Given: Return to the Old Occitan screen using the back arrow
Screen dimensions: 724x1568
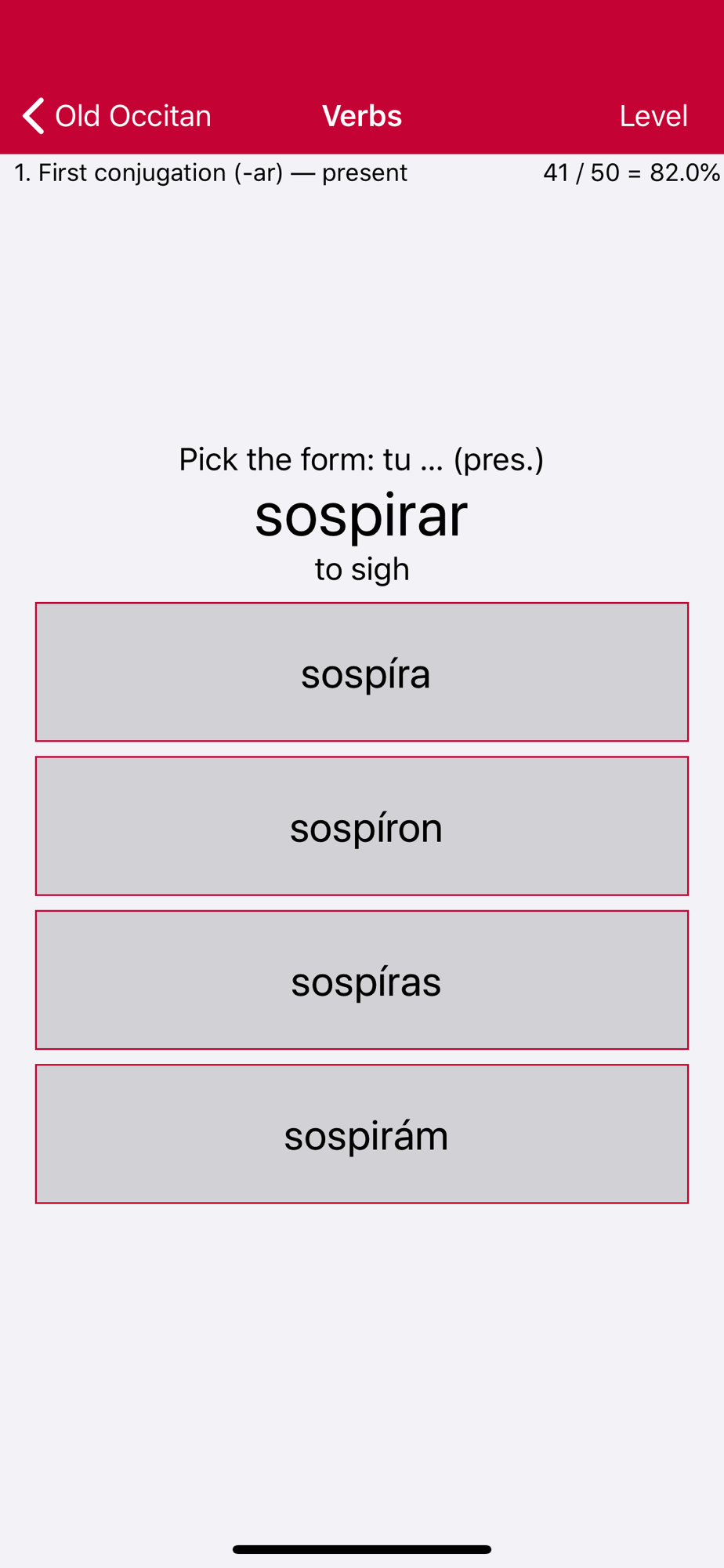Looking at the screenshot, I should tap(33, 116).
